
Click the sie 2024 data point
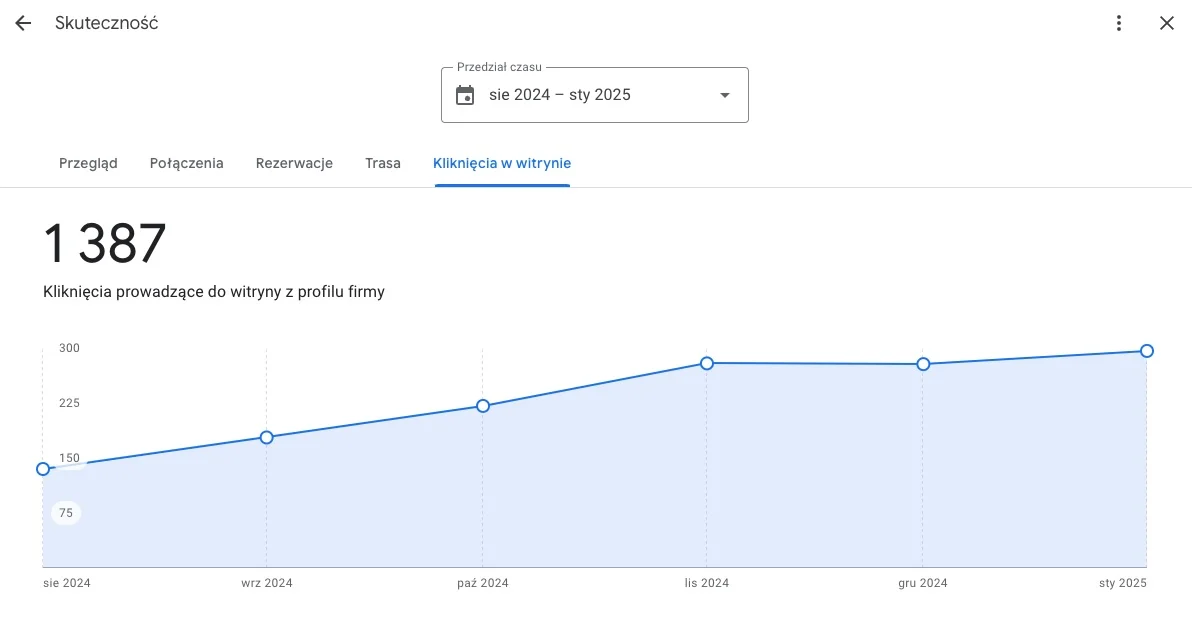[43, 469]
